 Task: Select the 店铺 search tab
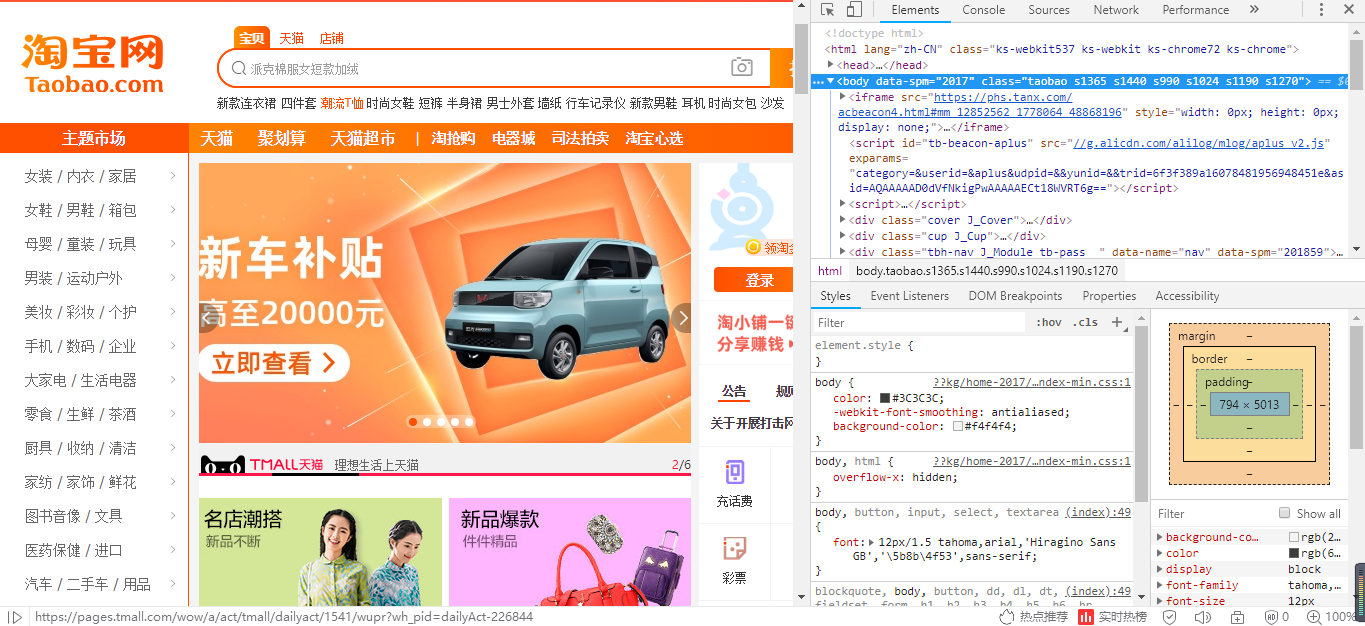pyautogui.click(x=331, y=38)
